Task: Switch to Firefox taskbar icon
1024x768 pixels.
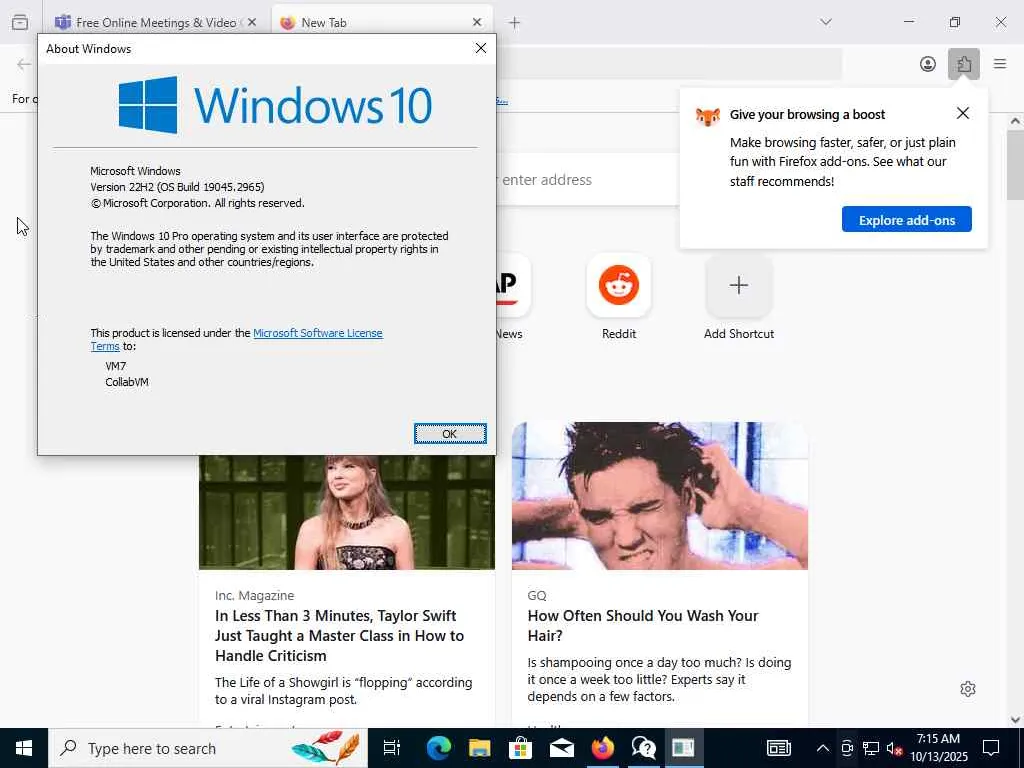Action: [603, 748]
